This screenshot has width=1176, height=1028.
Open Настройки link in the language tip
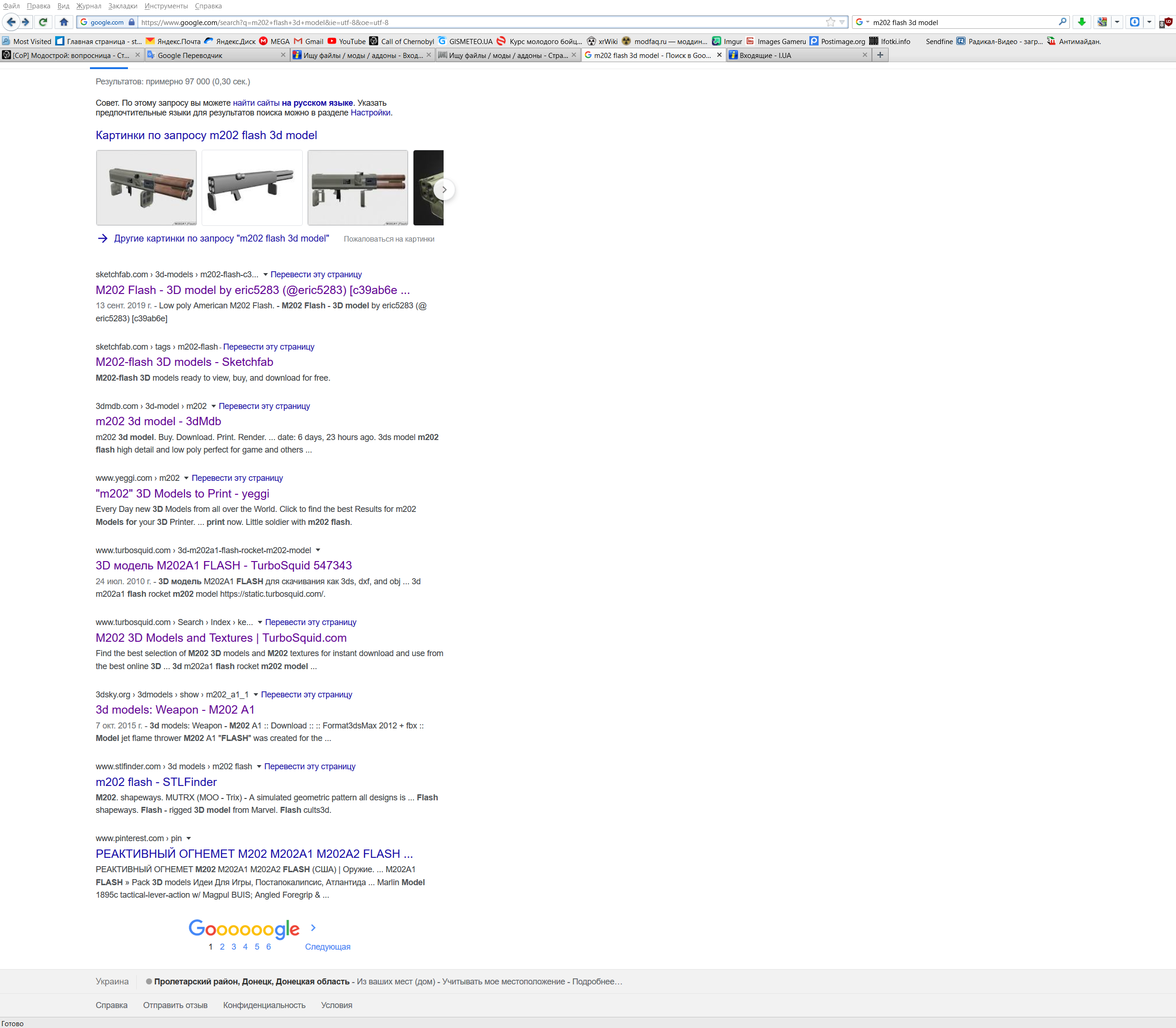click(x=370, y=113)
